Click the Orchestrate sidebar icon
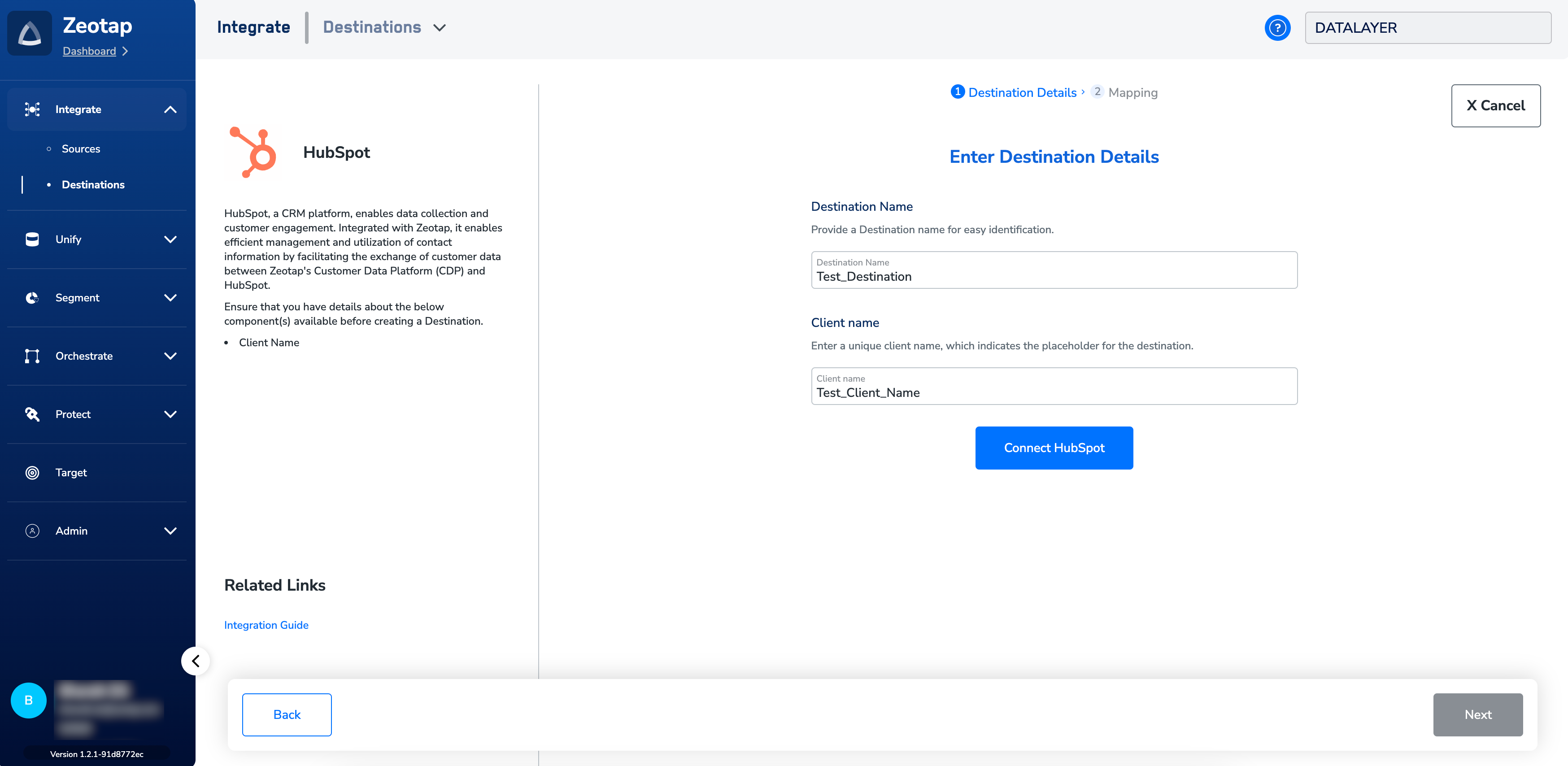The height and width of the screenshot is (766, 1568). click(x=32, y=356)
